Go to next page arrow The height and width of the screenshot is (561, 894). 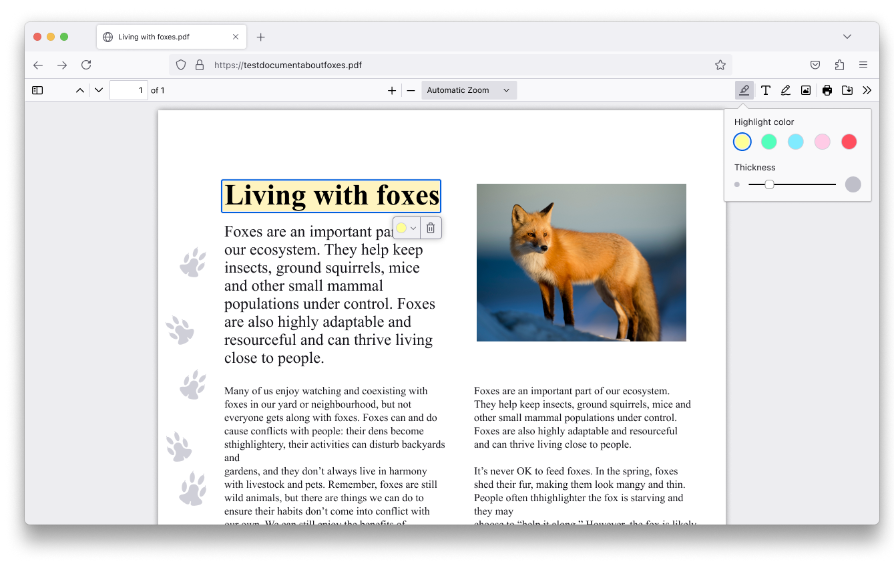pos(99,90)
